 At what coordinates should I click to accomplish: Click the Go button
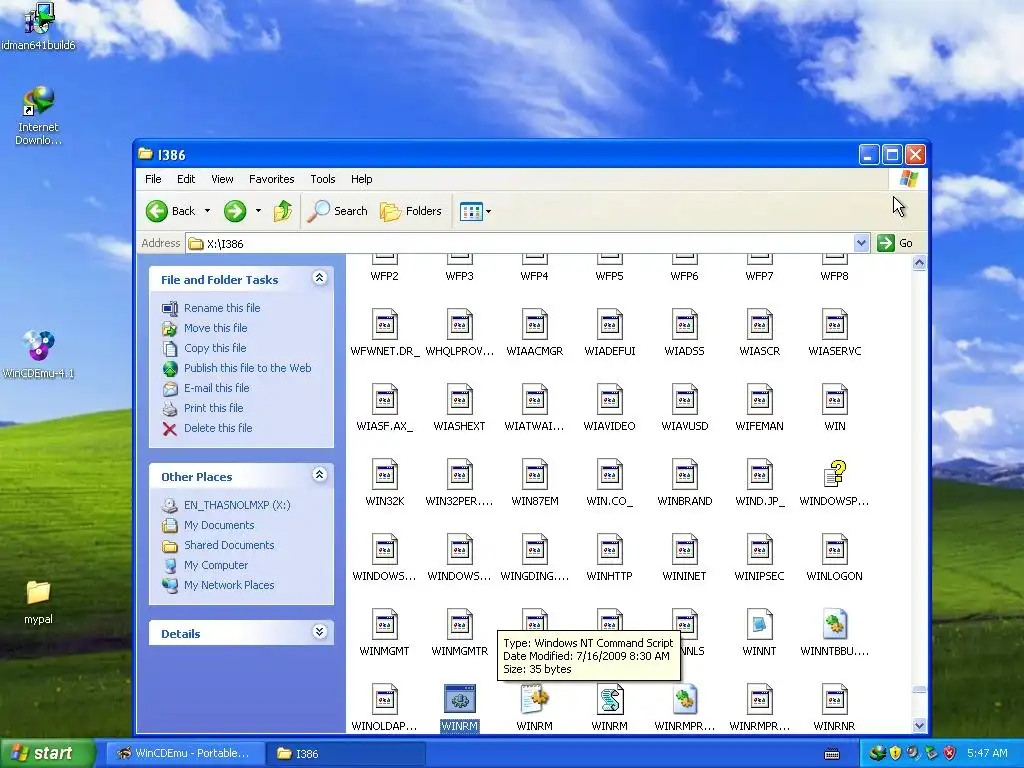pos(895,243)
